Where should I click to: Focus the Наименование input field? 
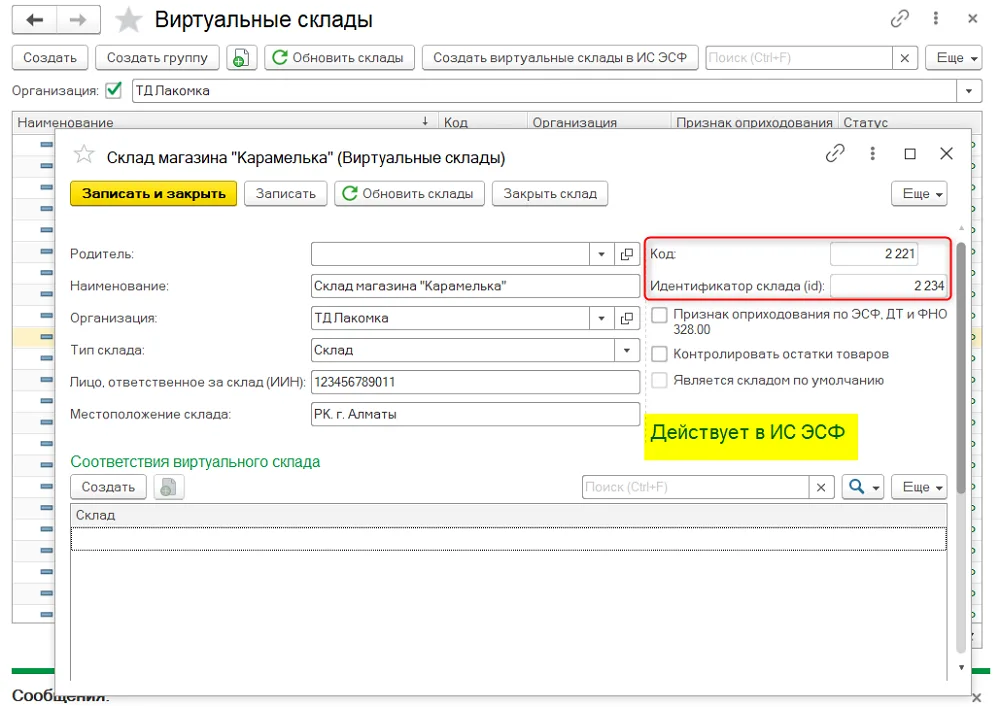pyautogui.click(x=475, y=286)
